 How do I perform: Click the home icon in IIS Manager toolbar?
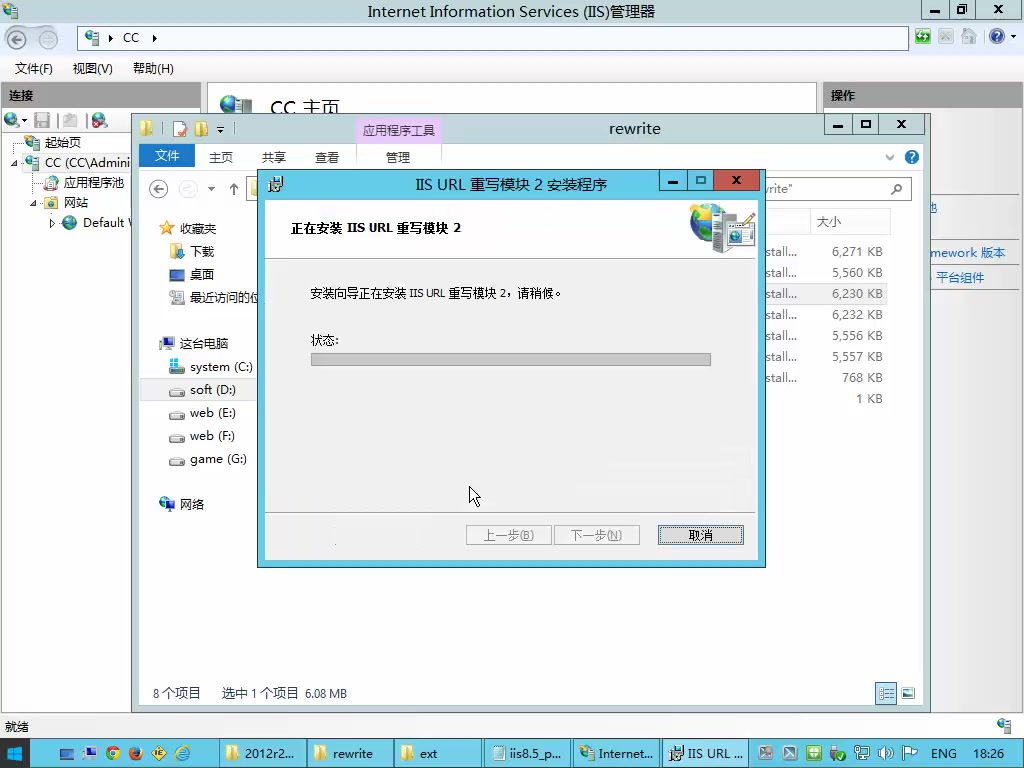click(968, 37)
